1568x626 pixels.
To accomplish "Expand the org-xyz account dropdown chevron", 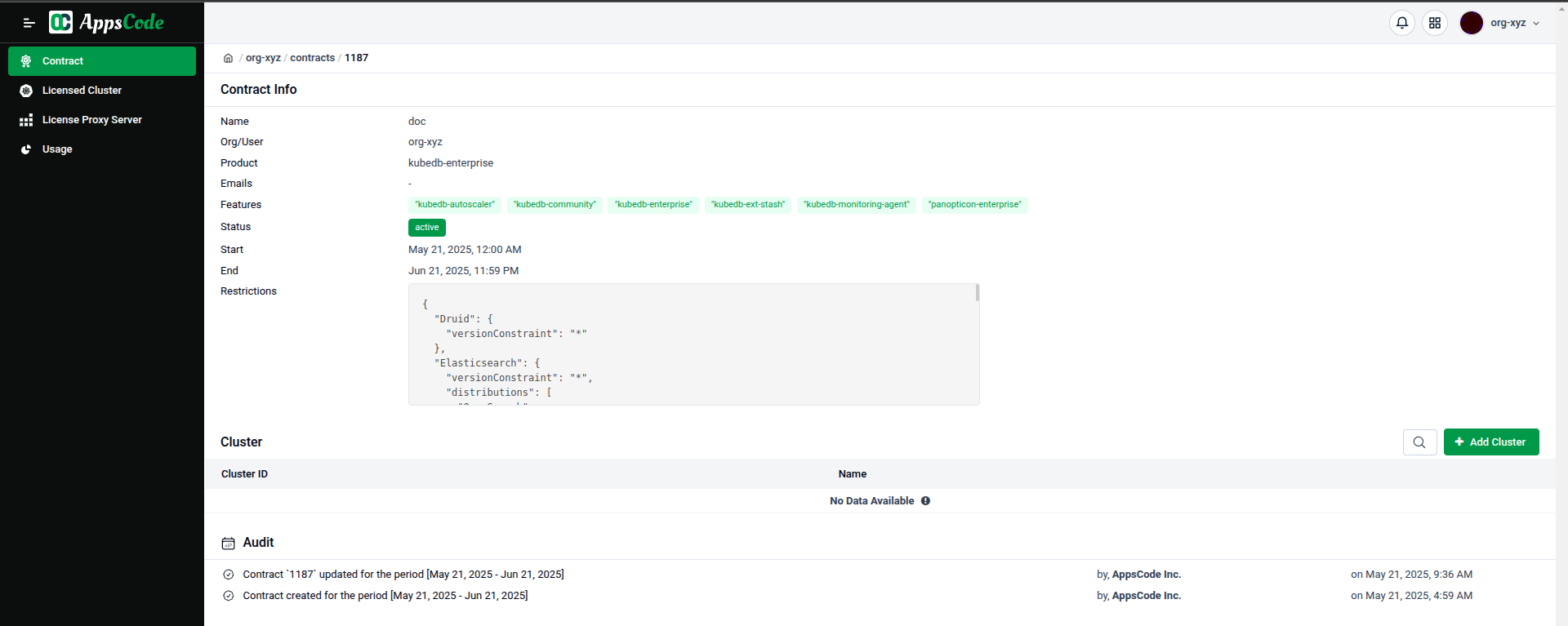I will point(1536,24).
